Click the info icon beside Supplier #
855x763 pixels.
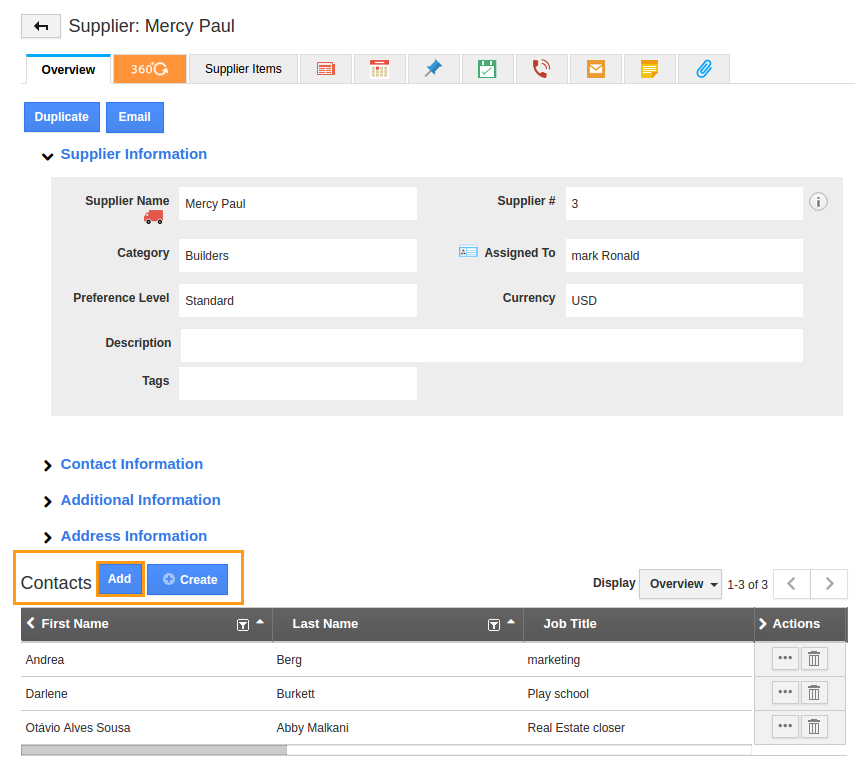818,202
